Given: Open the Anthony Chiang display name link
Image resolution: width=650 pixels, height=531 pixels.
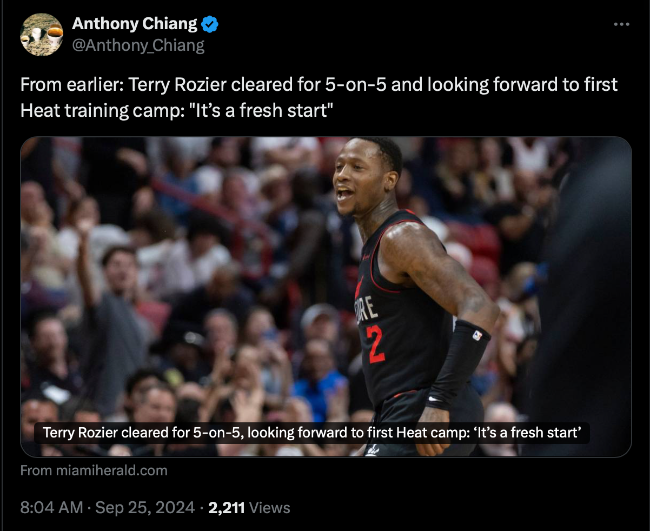Looking at the screenshot, I should (134, 24).
